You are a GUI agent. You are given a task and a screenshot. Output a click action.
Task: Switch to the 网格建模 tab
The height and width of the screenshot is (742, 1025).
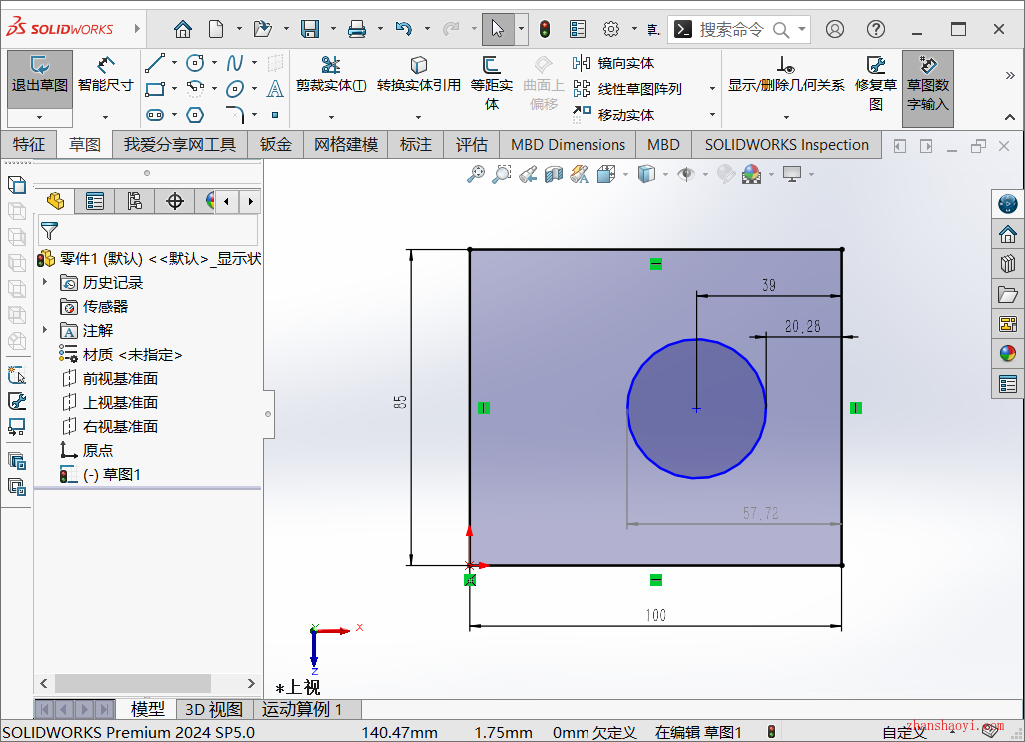(346, 144)
